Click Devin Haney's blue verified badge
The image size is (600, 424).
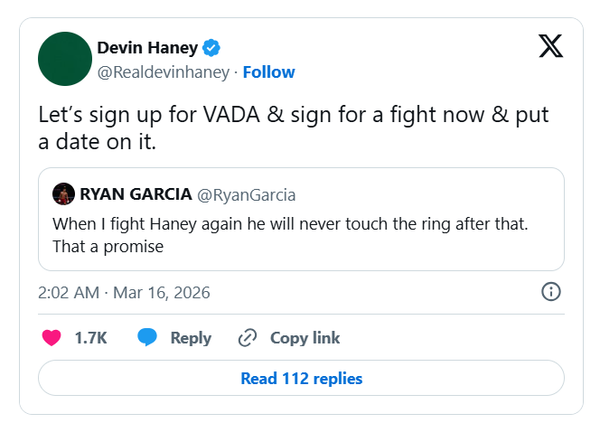coord(212,47)
